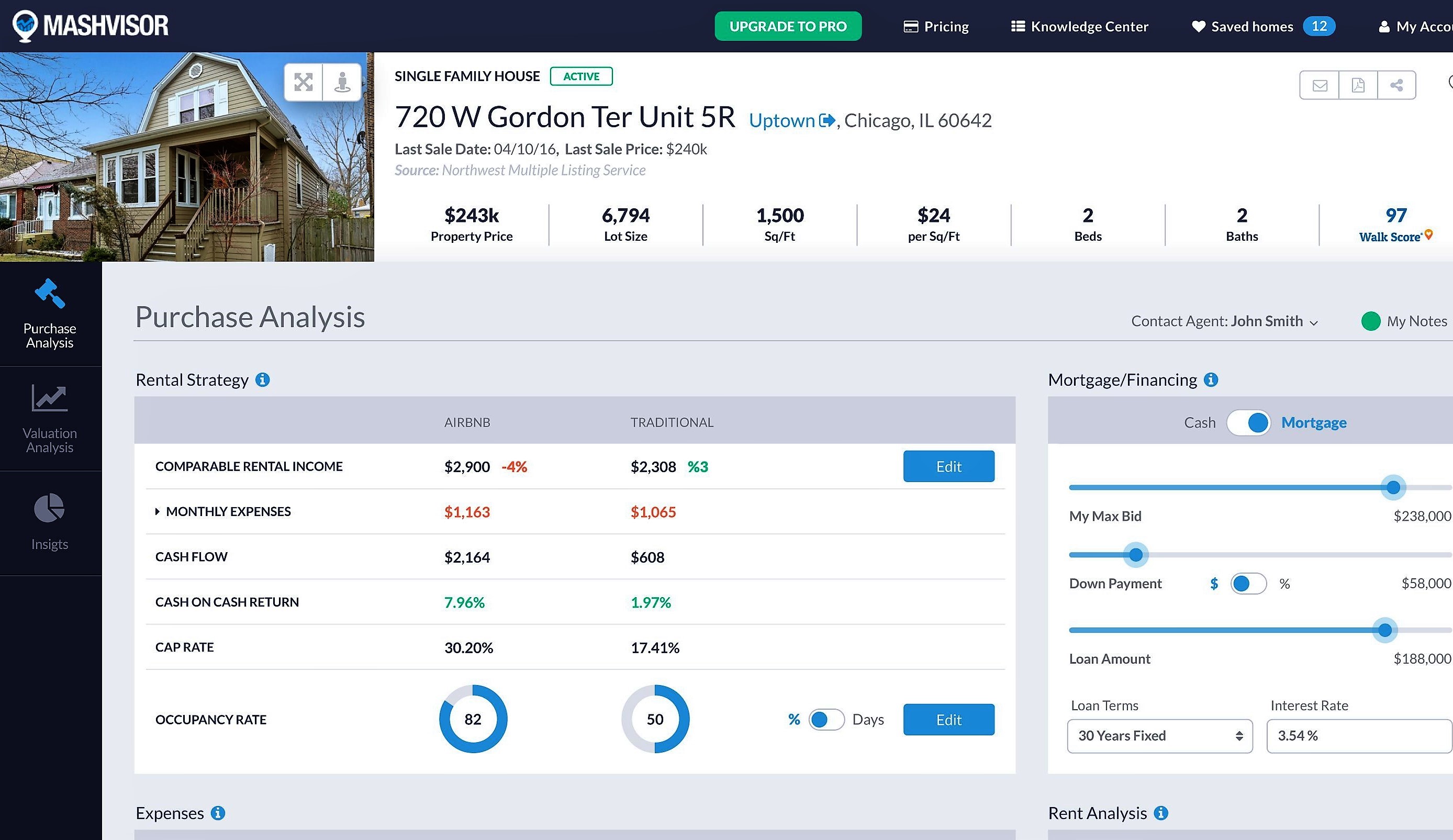Click the Walk Score pin icon
Image resolution: width=1453 pixels, height=840 pixels.
[1429, 234]
